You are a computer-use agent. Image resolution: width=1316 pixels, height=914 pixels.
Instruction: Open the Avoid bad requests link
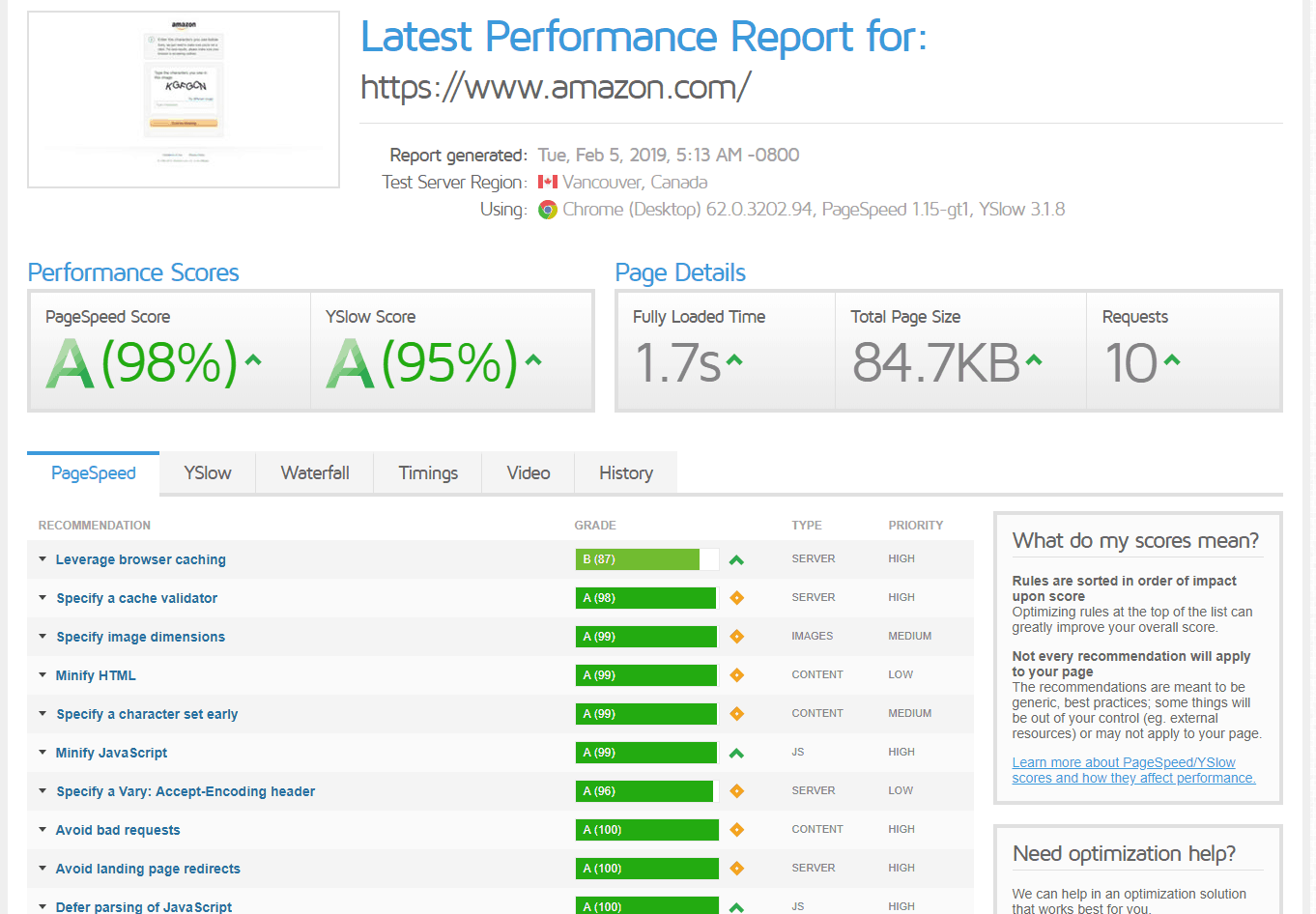(118, 830)
